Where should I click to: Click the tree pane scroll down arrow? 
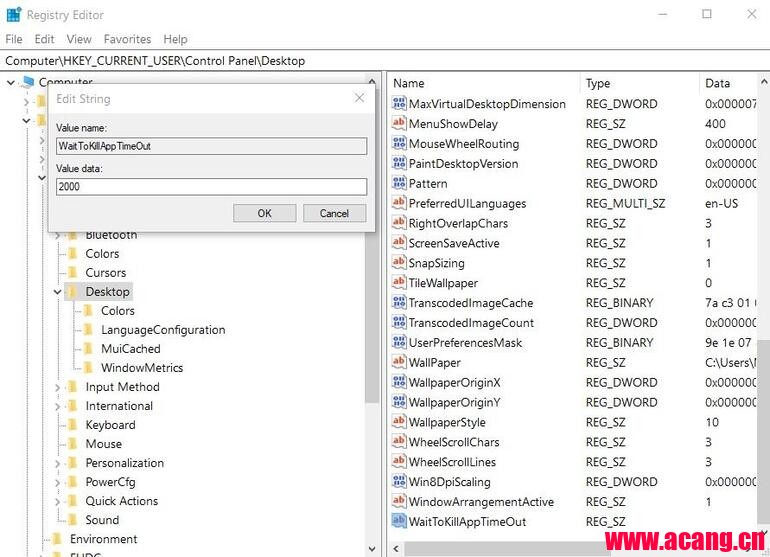[x=372, y=549]
